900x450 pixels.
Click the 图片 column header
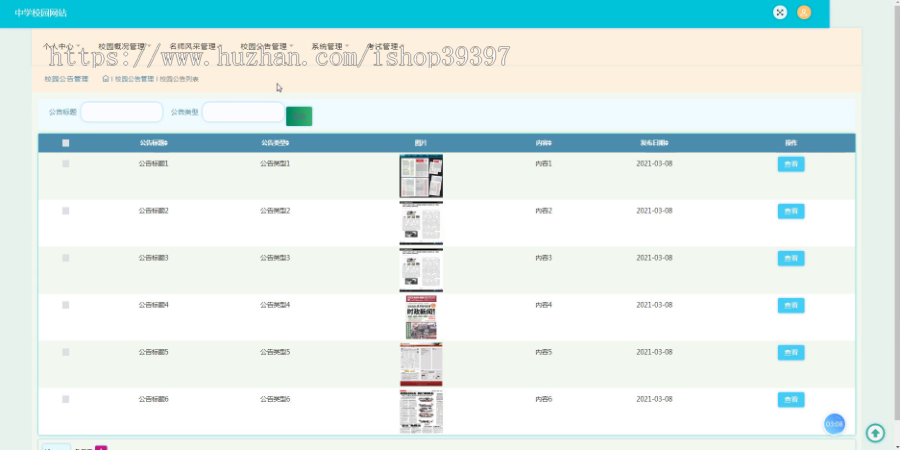(x=421, y=143)
